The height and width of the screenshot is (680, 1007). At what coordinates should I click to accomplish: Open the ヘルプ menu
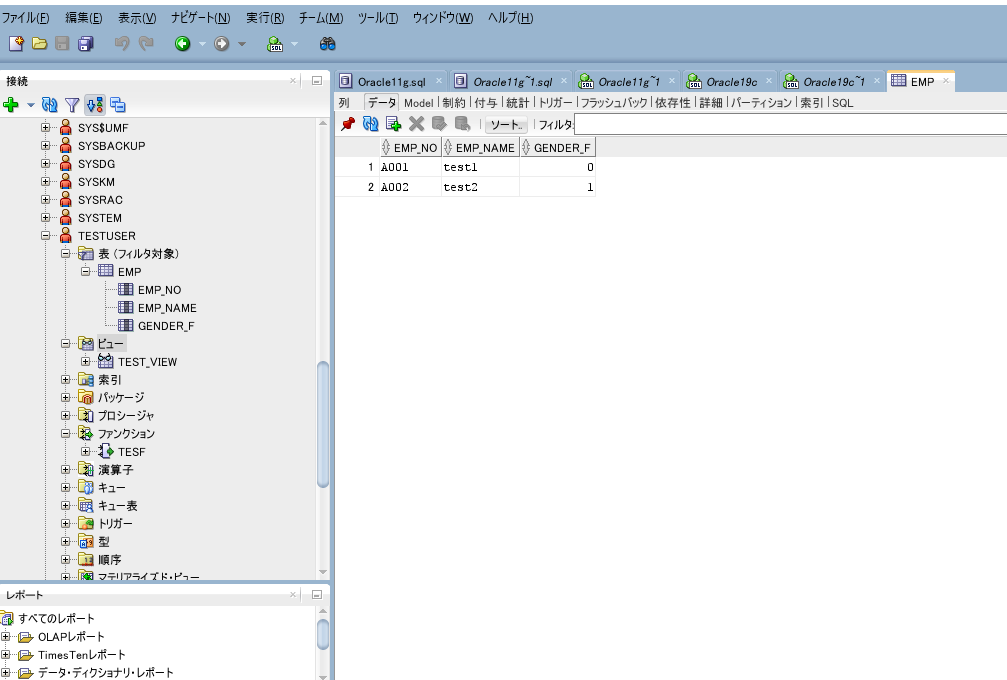pyautogui.click(x=511, y=18)
